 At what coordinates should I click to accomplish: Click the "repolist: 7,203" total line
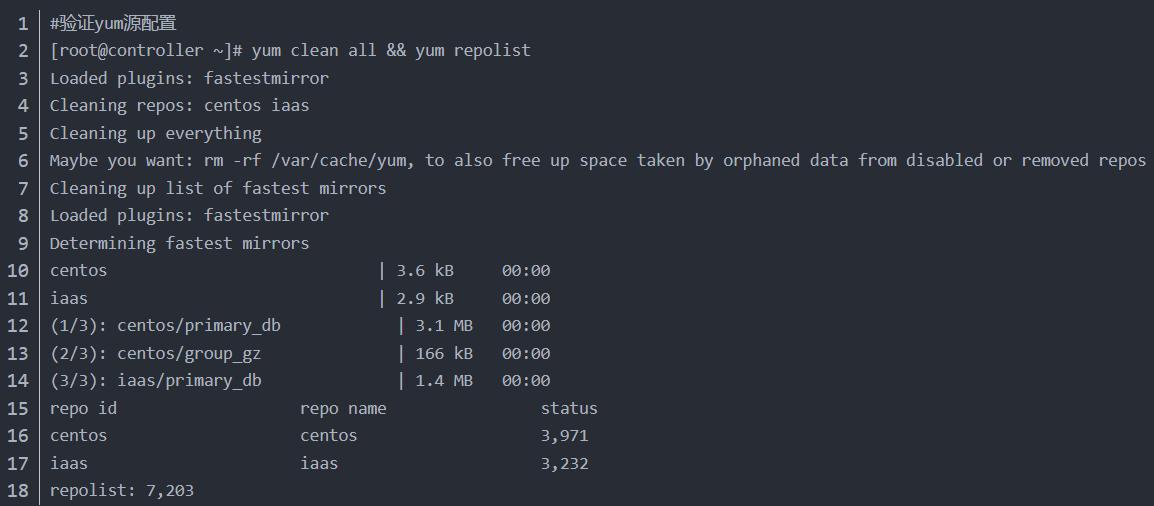tap(122, 491)
